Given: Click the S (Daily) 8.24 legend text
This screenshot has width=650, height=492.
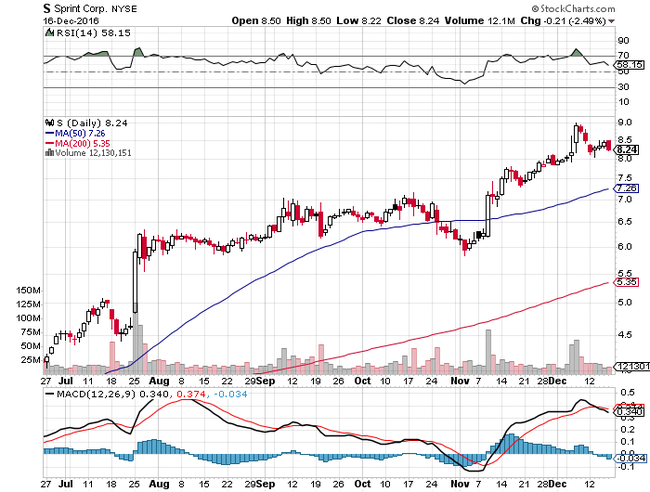Looking at the screenshot, I should (92, 123).
